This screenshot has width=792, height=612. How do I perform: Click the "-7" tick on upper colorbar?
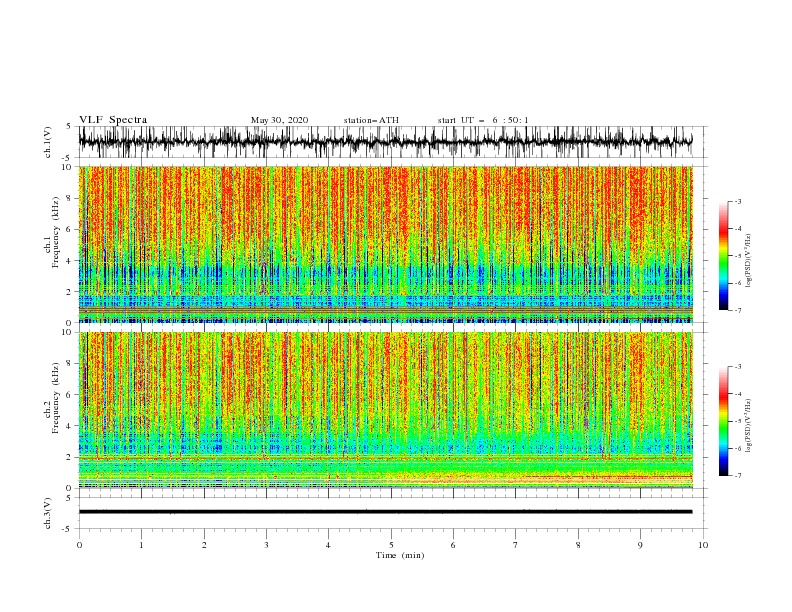click(x=737, y=310)
